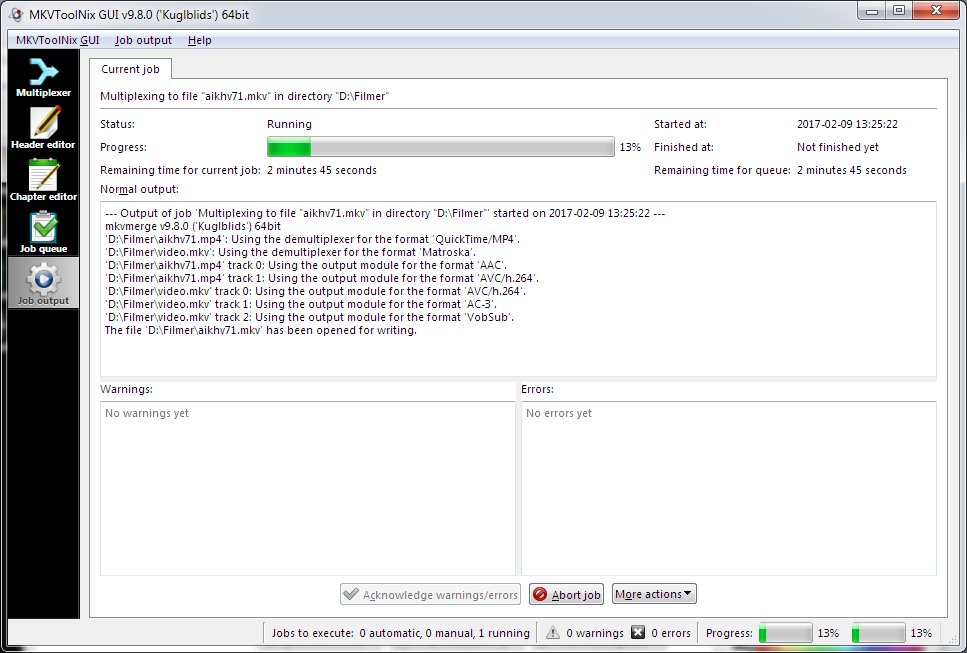This screenshot has height=653, width=967.
Task: Click the '0 errors' status bar text
Action: coord(671,633)
